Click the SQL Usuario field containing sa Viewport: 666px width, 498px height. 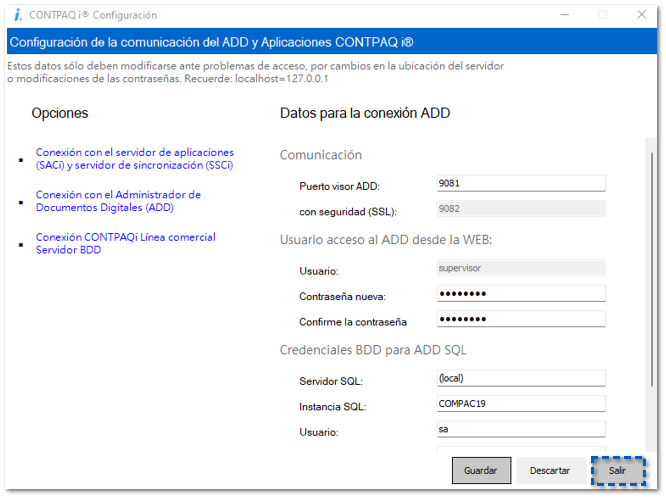(521, 429)
